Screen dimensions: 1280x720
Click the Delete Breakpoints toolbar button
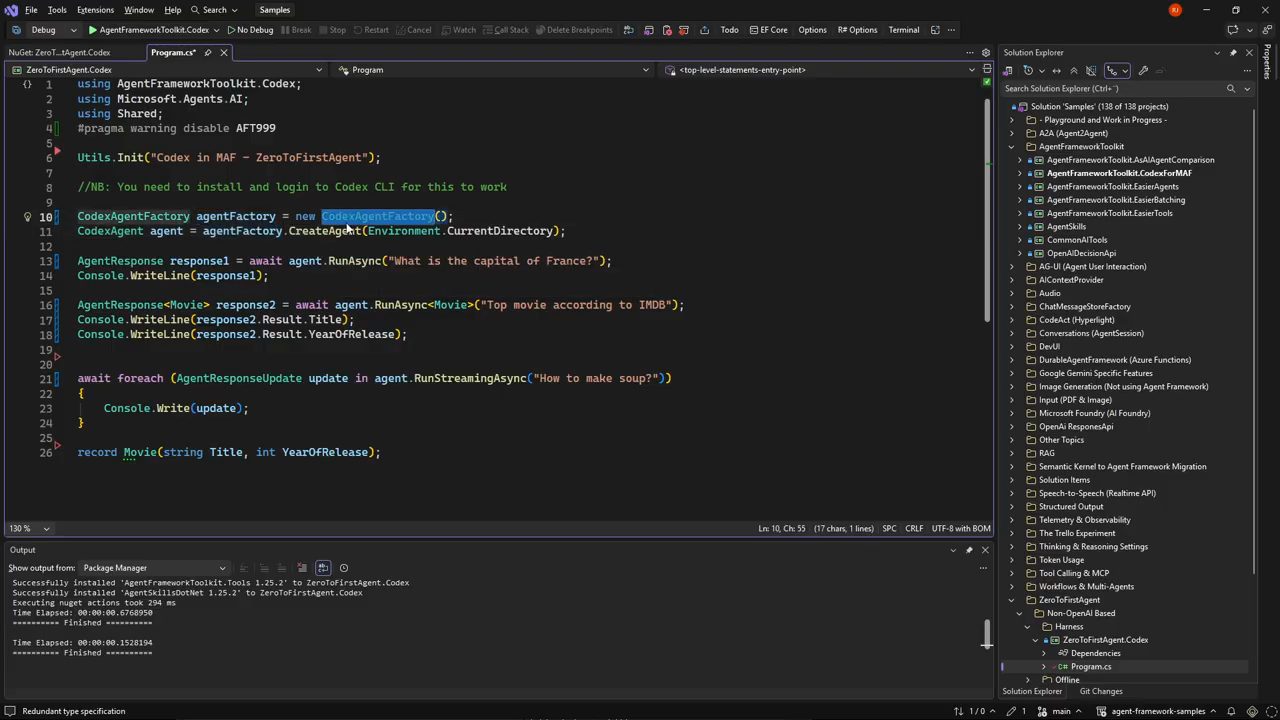pyautogui.click(x=573, y=30)
